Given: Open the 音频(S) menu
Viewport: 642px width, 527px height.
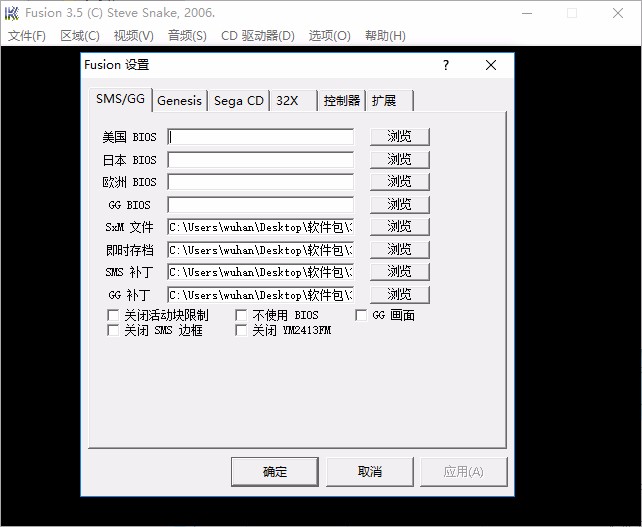Looking at the screenshot, I should (187, 36).
